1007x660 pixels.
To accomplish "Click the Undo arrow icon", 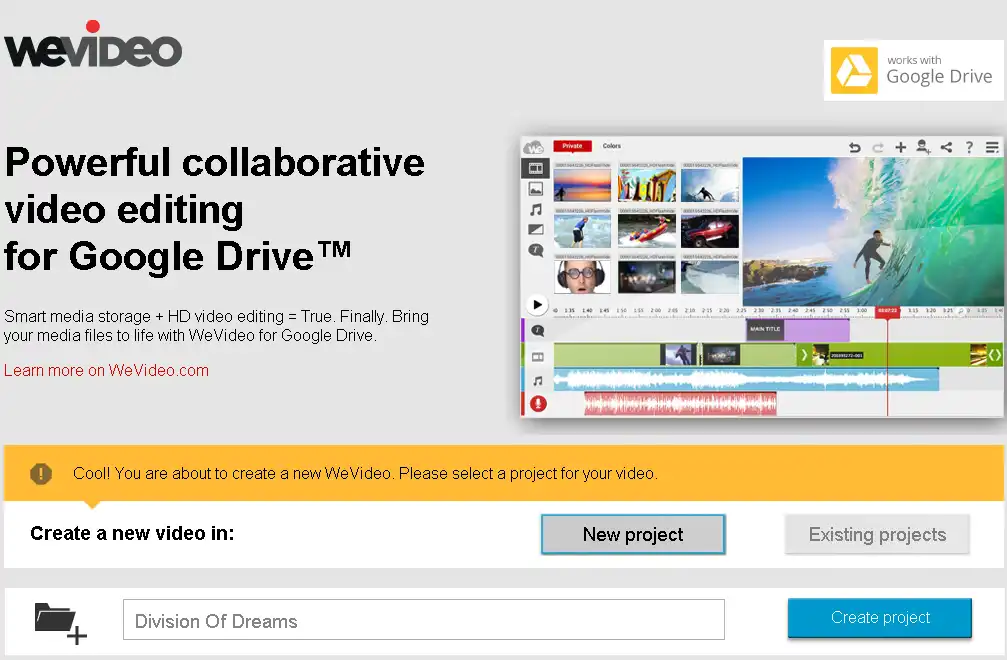I will pos(854,147).
